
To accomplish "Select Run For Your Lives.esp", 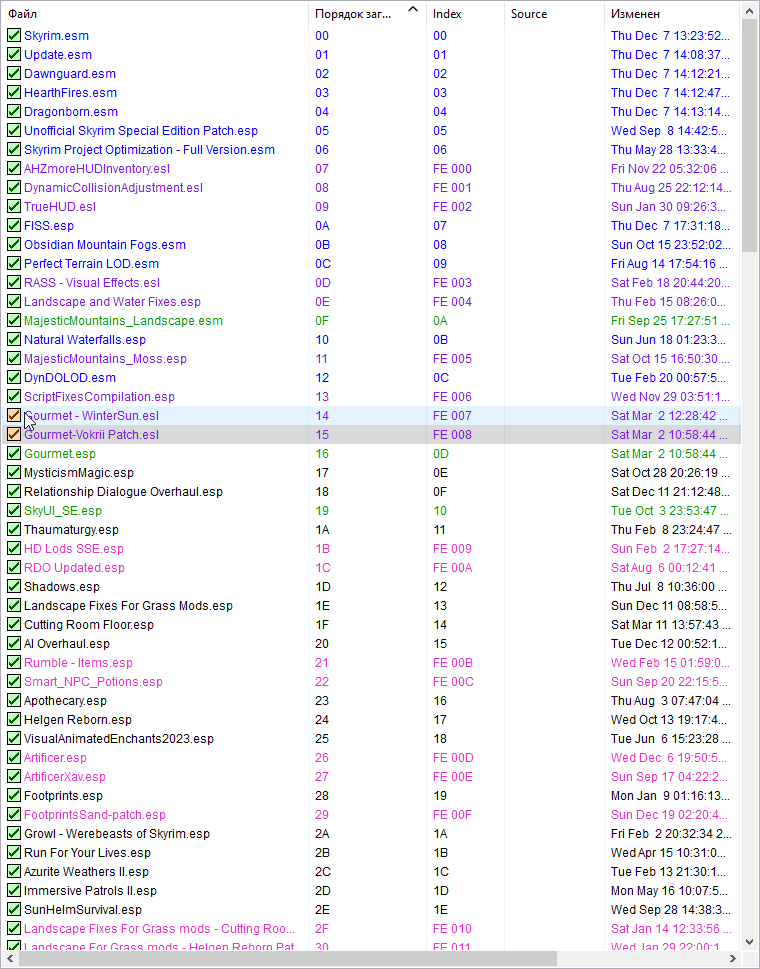I will pos(88,853).
